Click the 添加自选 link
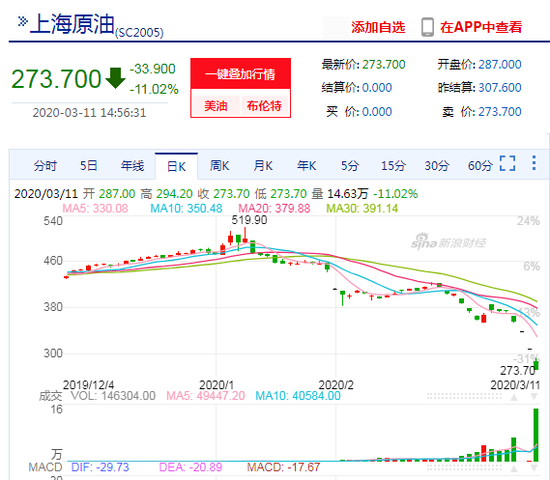This screenshot has height=480, width=550. coord(378,27)
